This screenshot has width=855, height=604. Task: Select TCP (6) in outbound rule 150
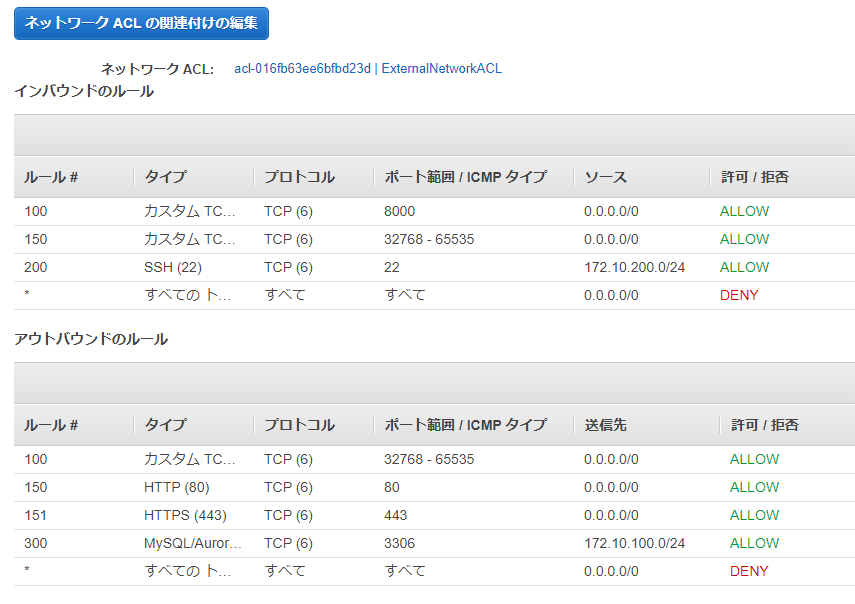pyautogui.click(x=288, y=487)
